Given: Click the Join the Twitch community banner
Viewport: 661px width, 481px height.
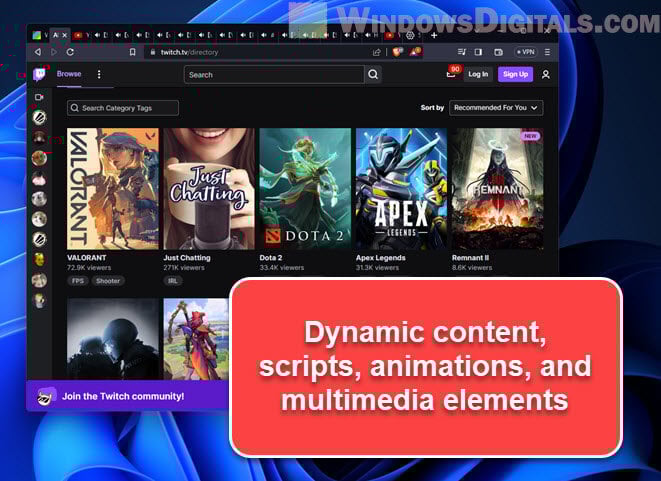Looking at the screenshot, I should coord(128,396).
